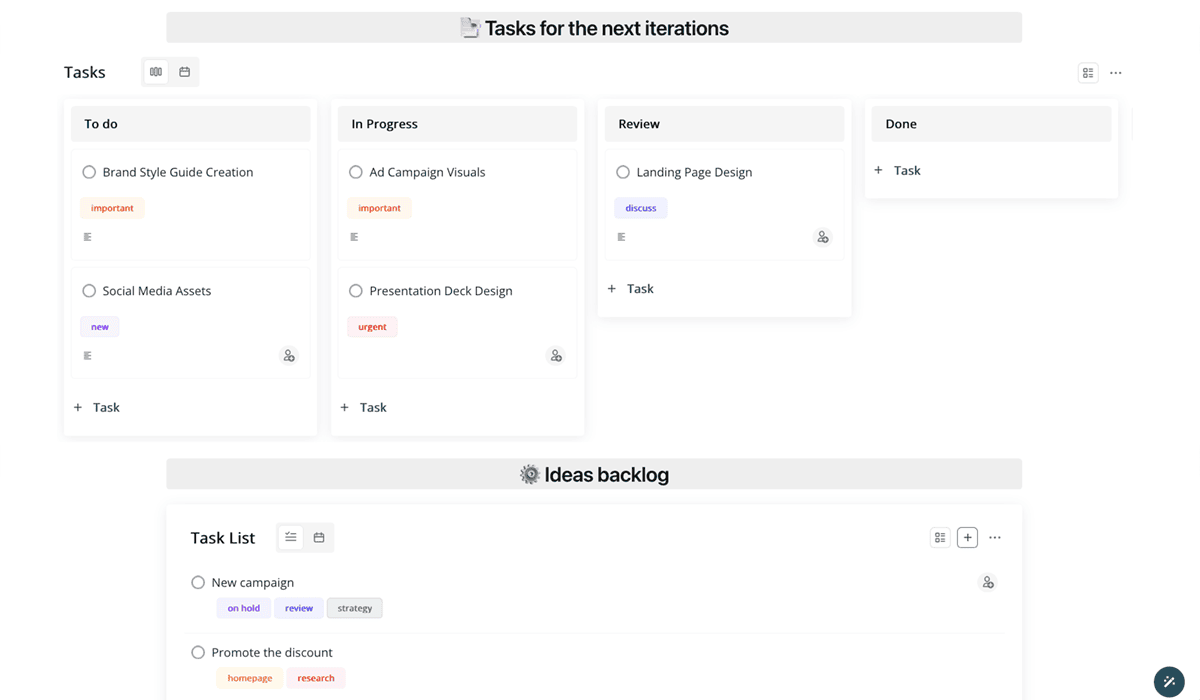
Task: Open Task List more options ellipsis
Action: [x=995, y=538]
